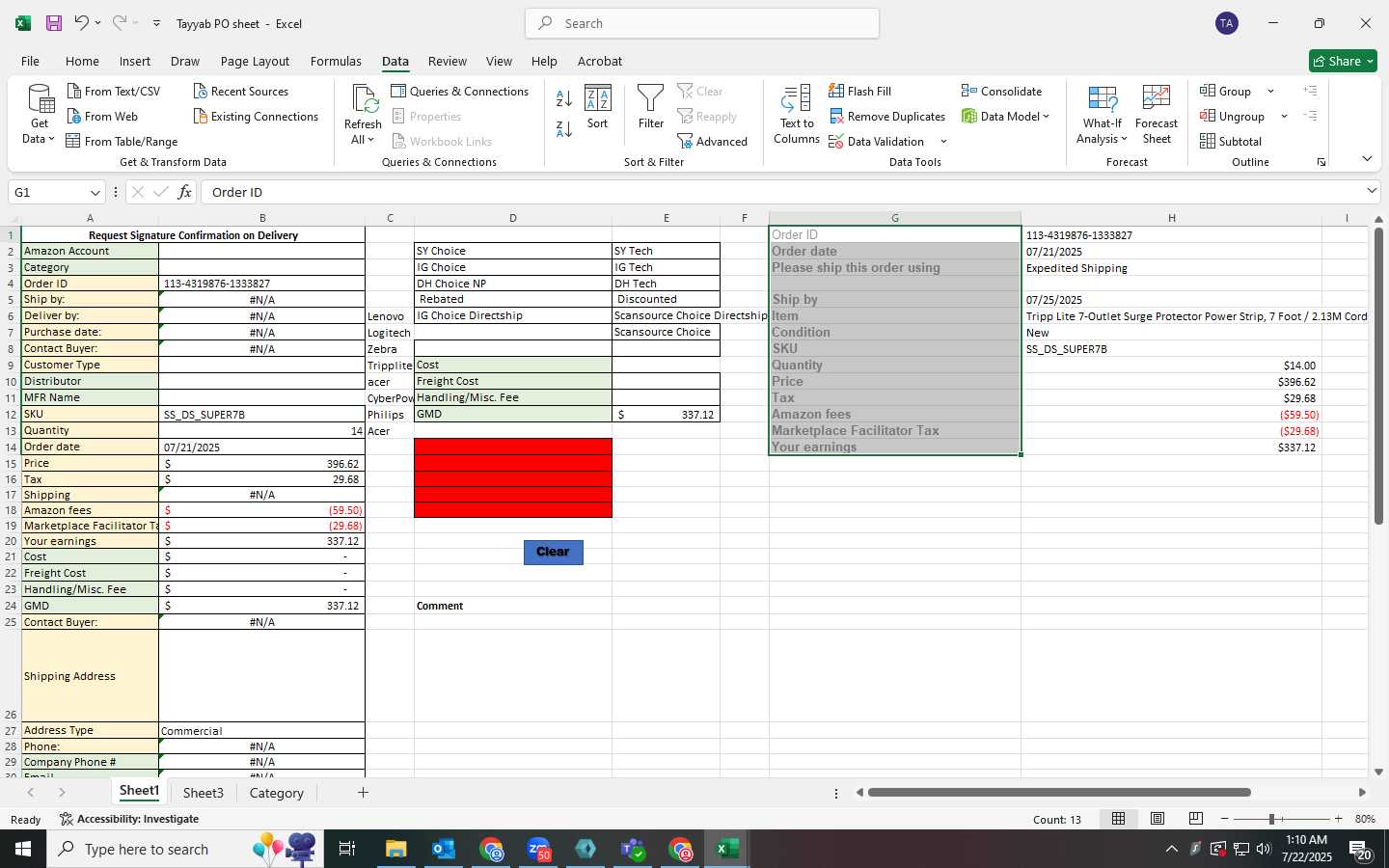Open the Sort dialog
1389x868 pixels.
[598, 107]
